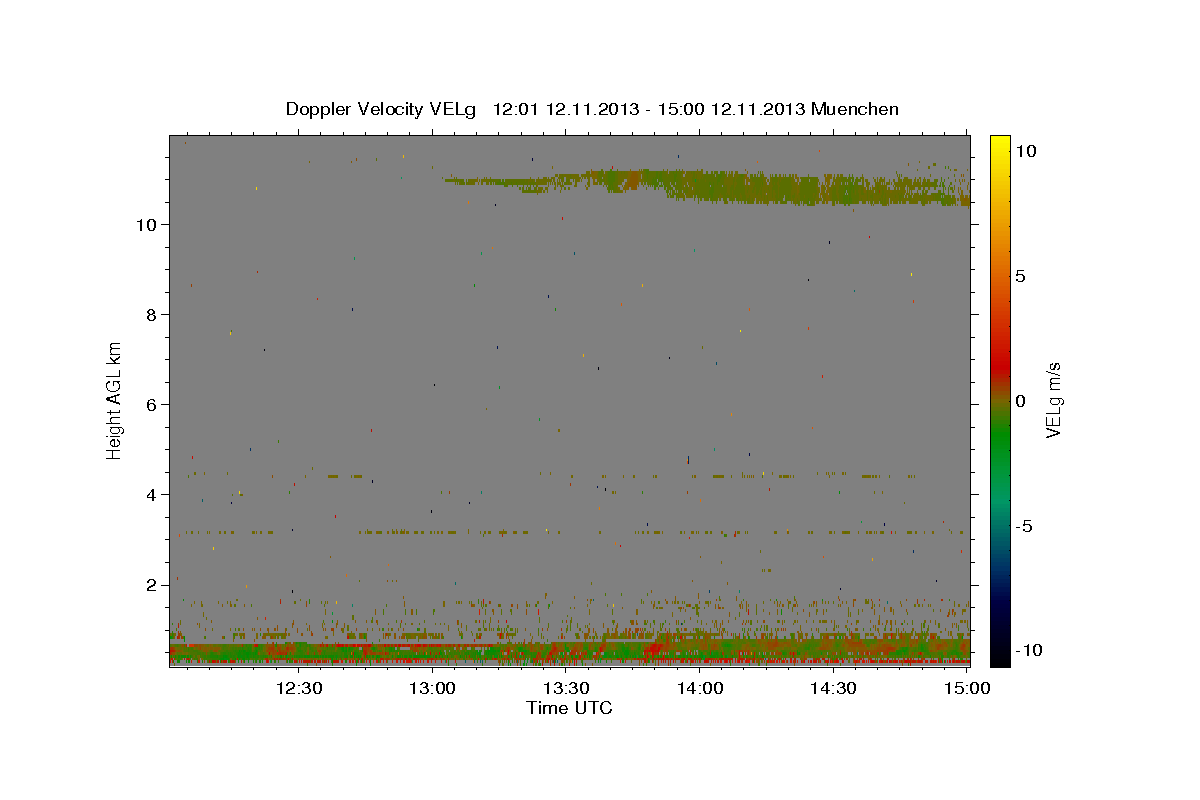Screen dimensions: 1200x800
Task: Click the height axis label 2
Action: pyautogui.click(x=153, y=585)
